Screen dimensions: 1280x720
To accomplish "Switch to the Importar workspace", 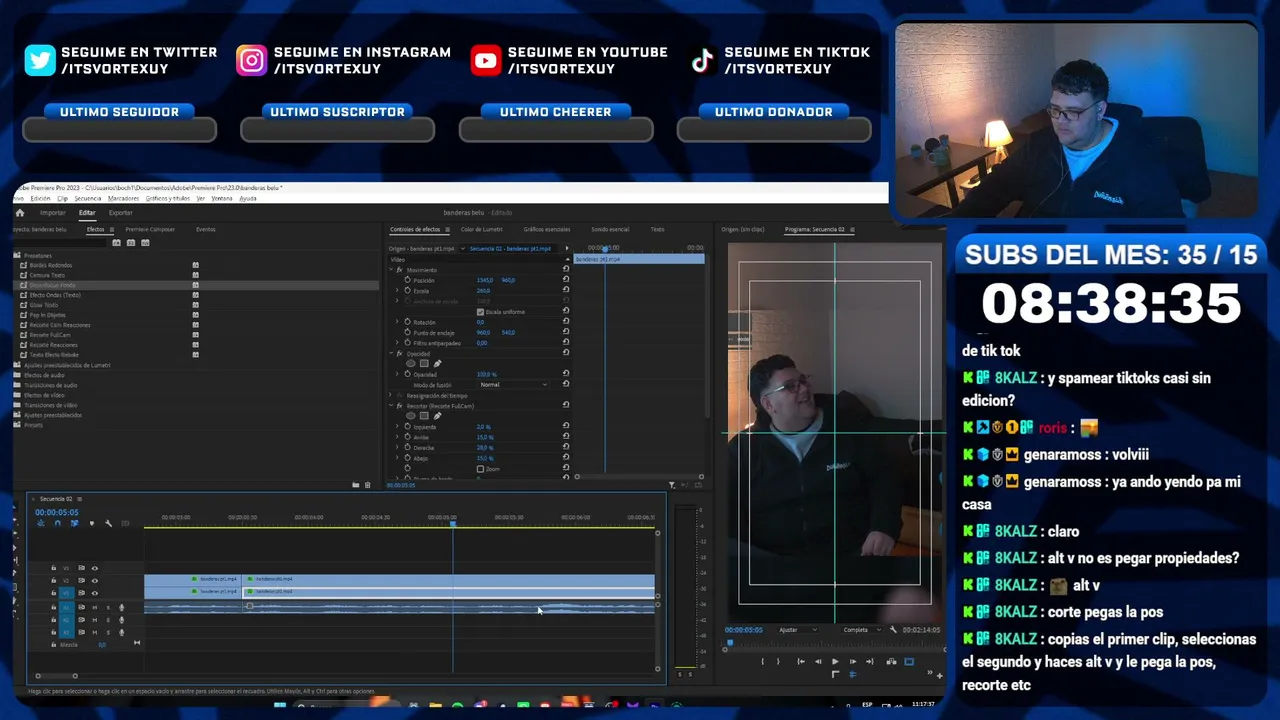I will (52, 213).
